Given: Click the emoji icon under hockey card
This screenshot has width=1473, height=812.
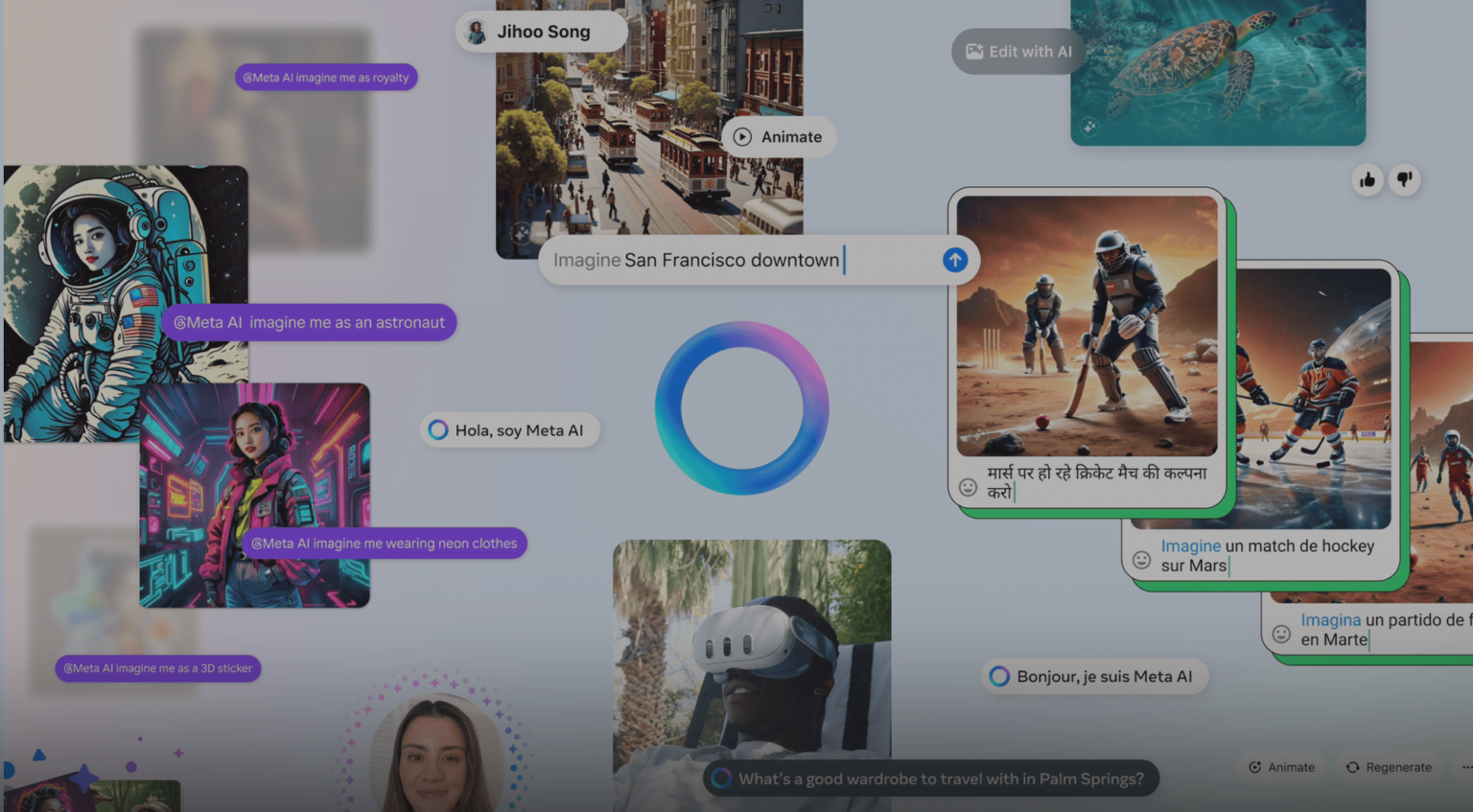Looking at the screenshot, I should pyautogui.click(x=1141, y=560).
